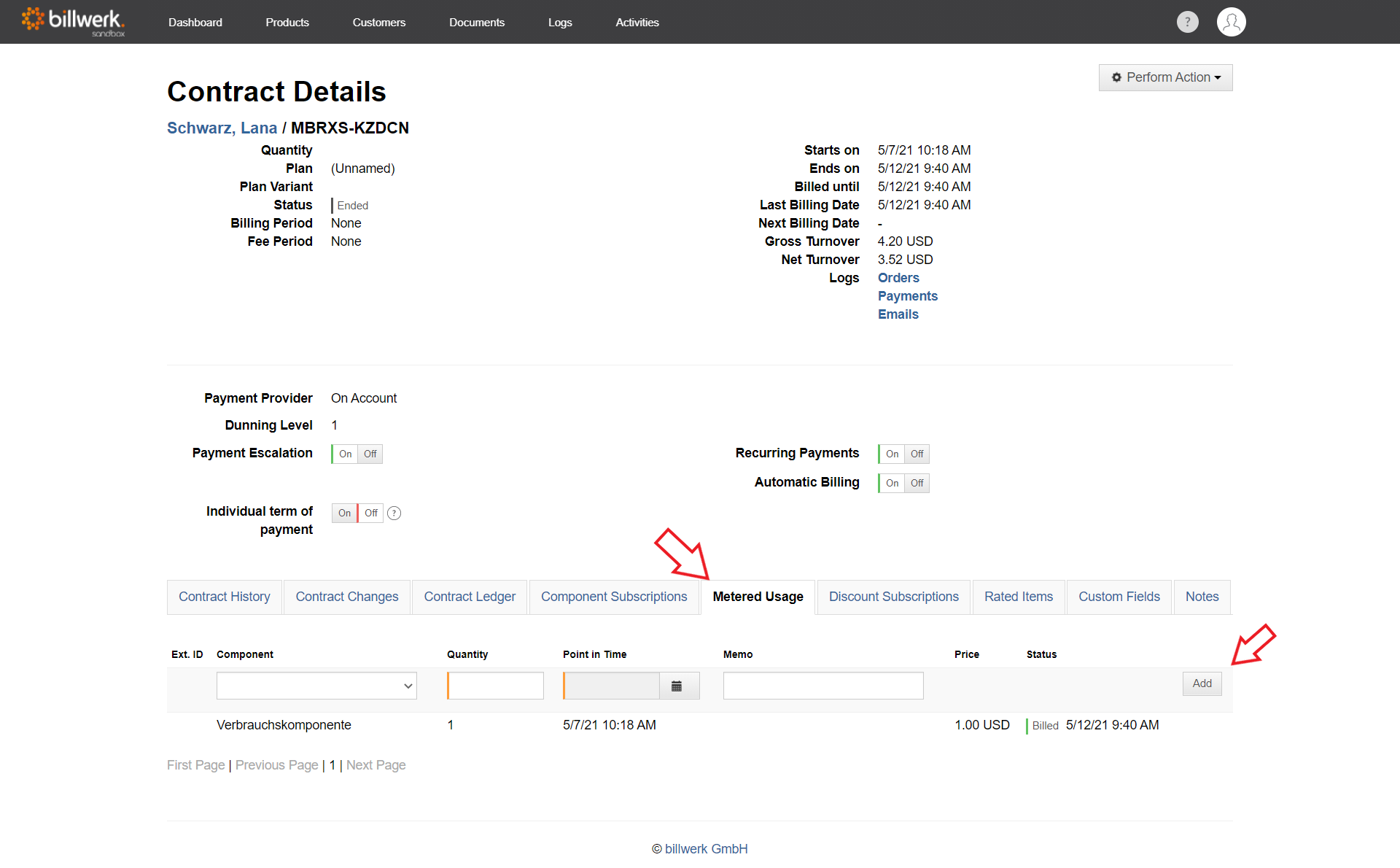Open the Orders log link

click(898, 278)
